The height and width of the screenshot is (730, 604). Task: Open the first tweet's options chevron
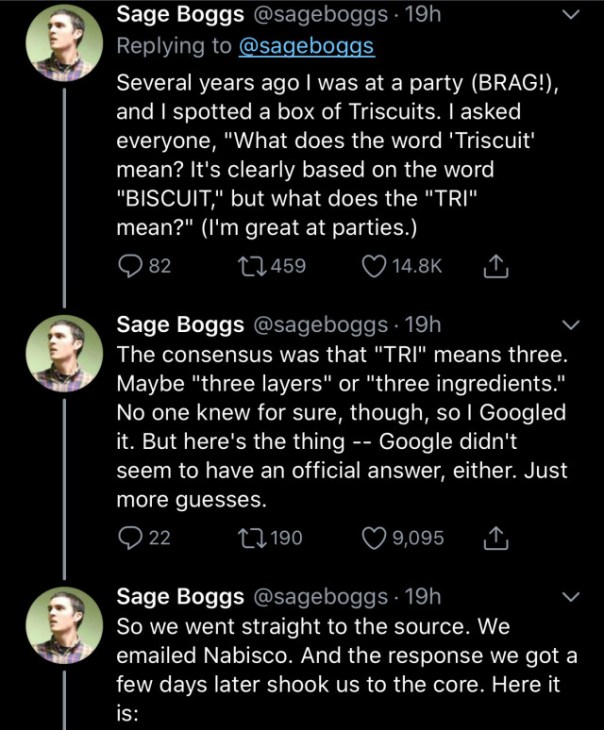(571, 15)
